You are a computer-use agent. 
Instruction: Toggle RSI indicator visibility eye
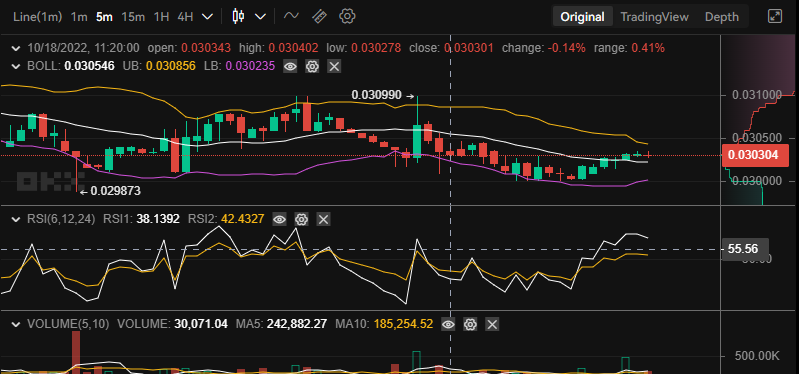click(279, 220)
